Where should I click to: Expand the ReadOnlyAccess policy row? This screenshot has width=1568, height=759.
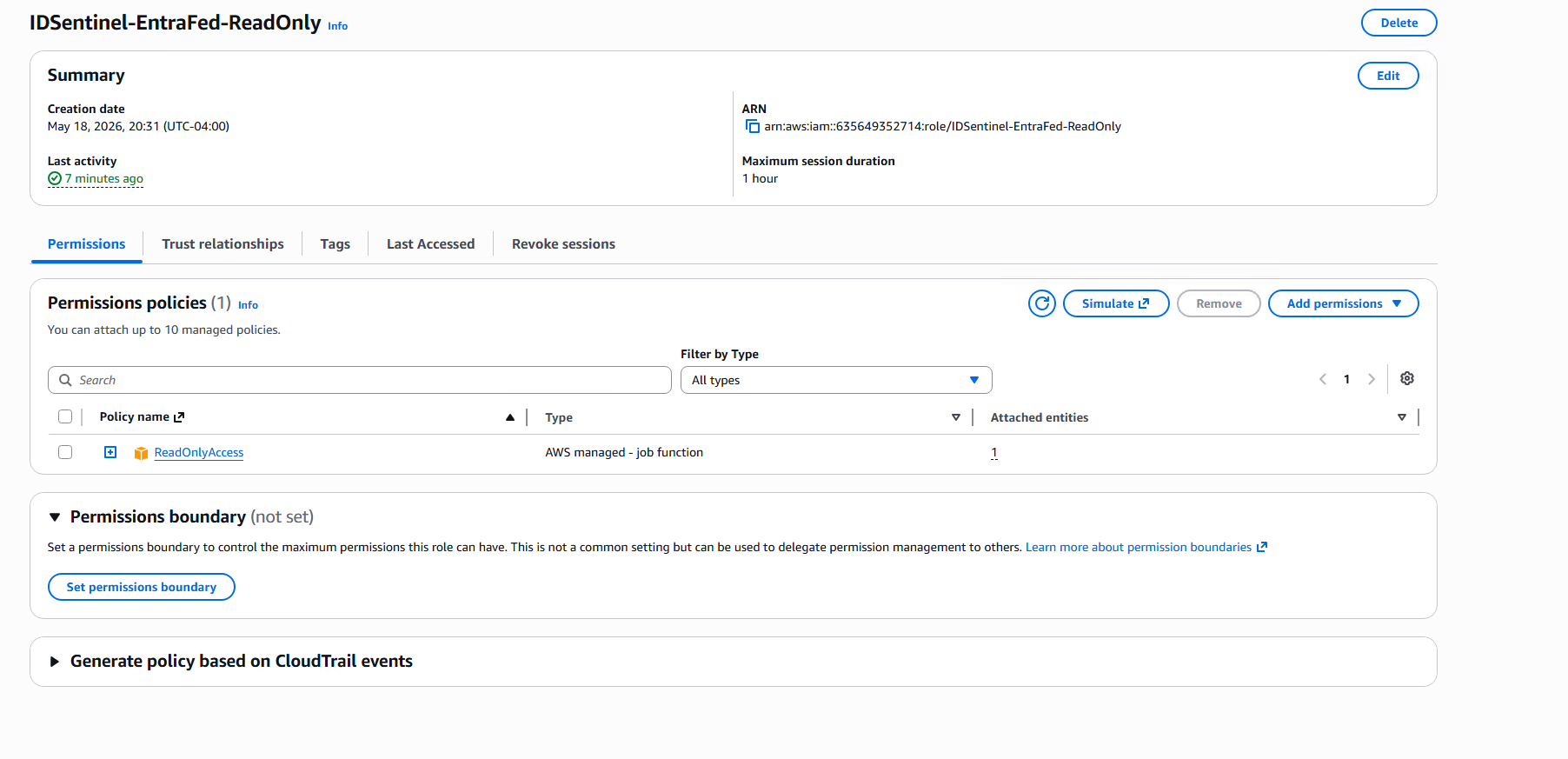(x=110, y=452)
